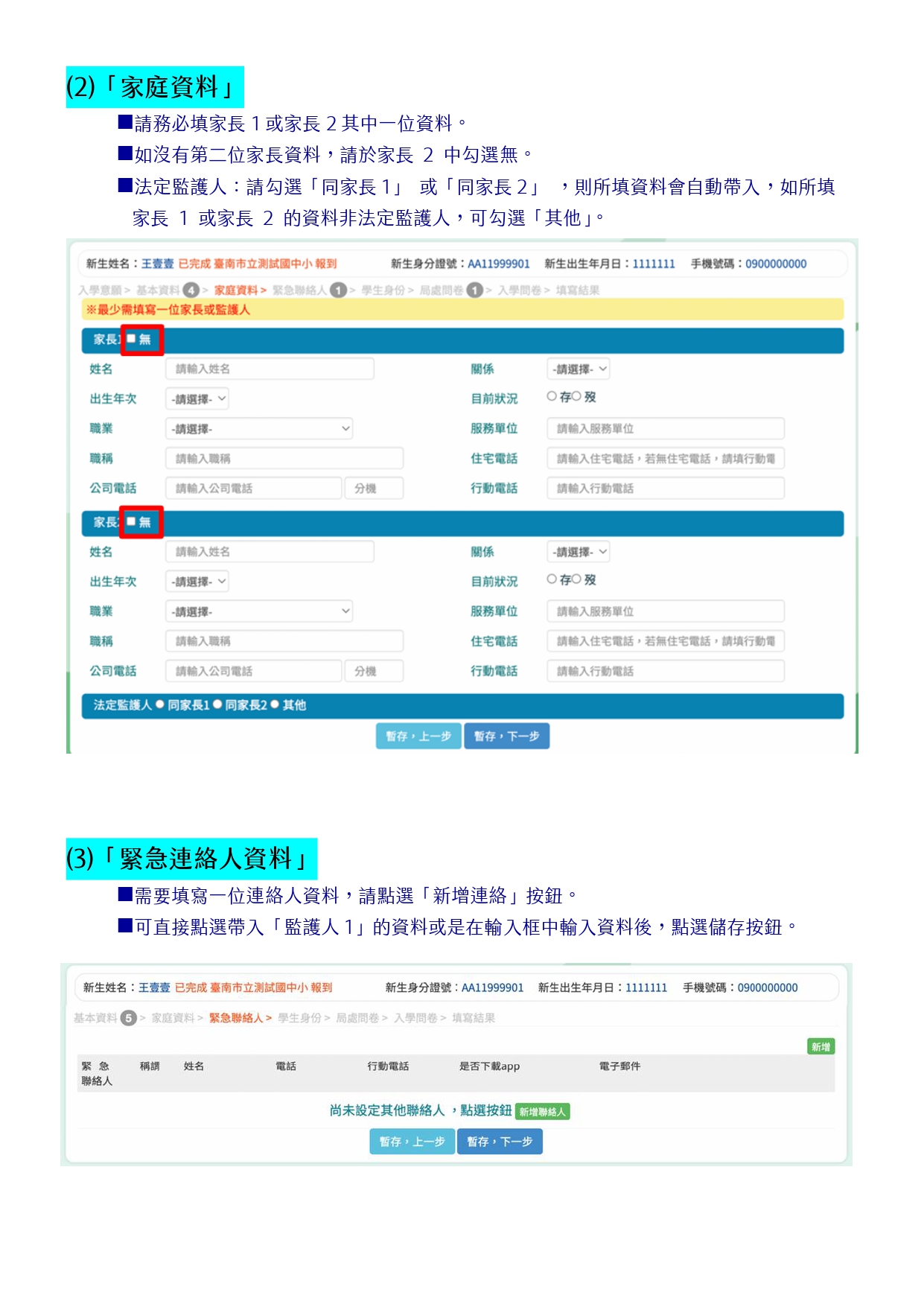Screen dimensions: 924x1307
Task: Focus the 家長1 姓名 input field
Action: coord(270,369)
